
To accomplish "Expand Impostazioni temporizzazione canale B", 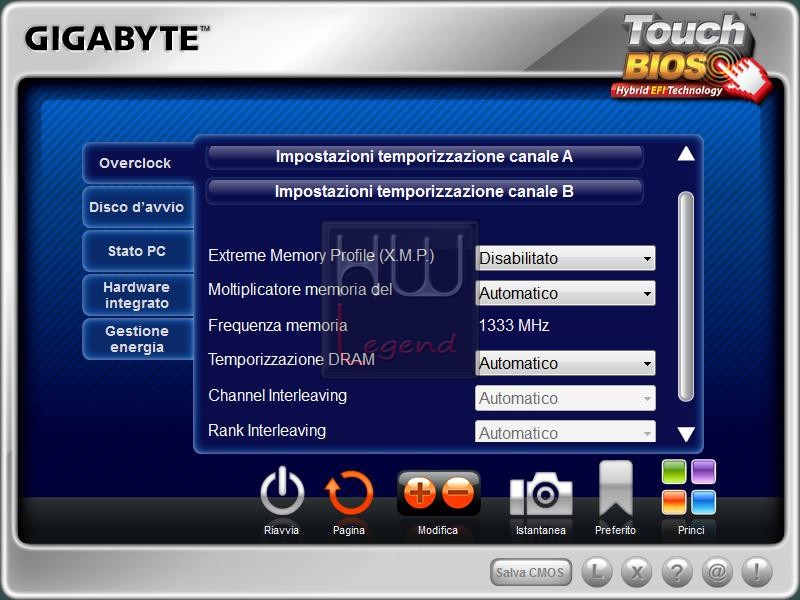I will tap(424, 192).
